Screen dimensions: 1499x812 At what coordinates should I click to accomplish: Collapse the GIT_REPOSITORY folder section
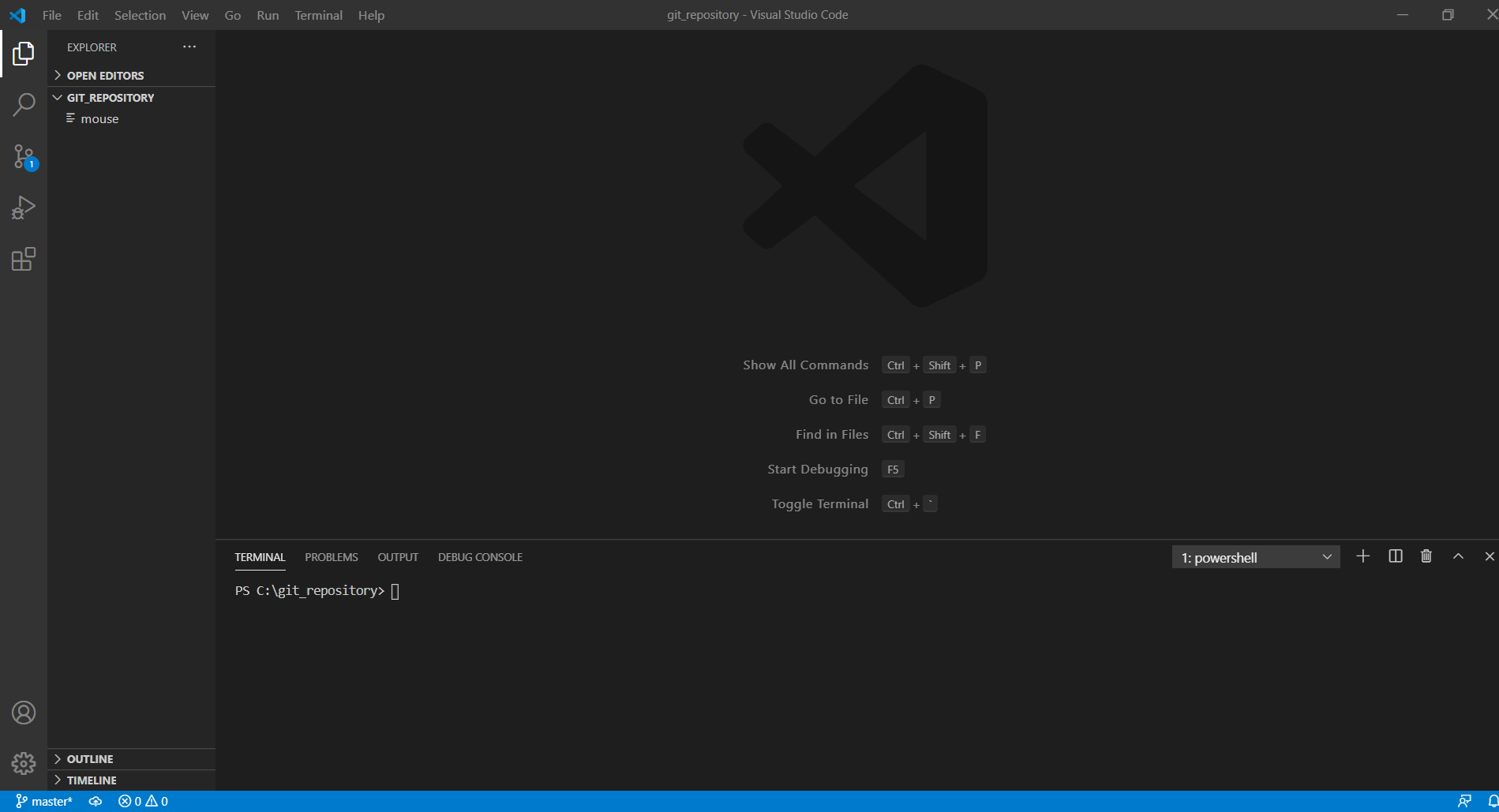point(131,98)
